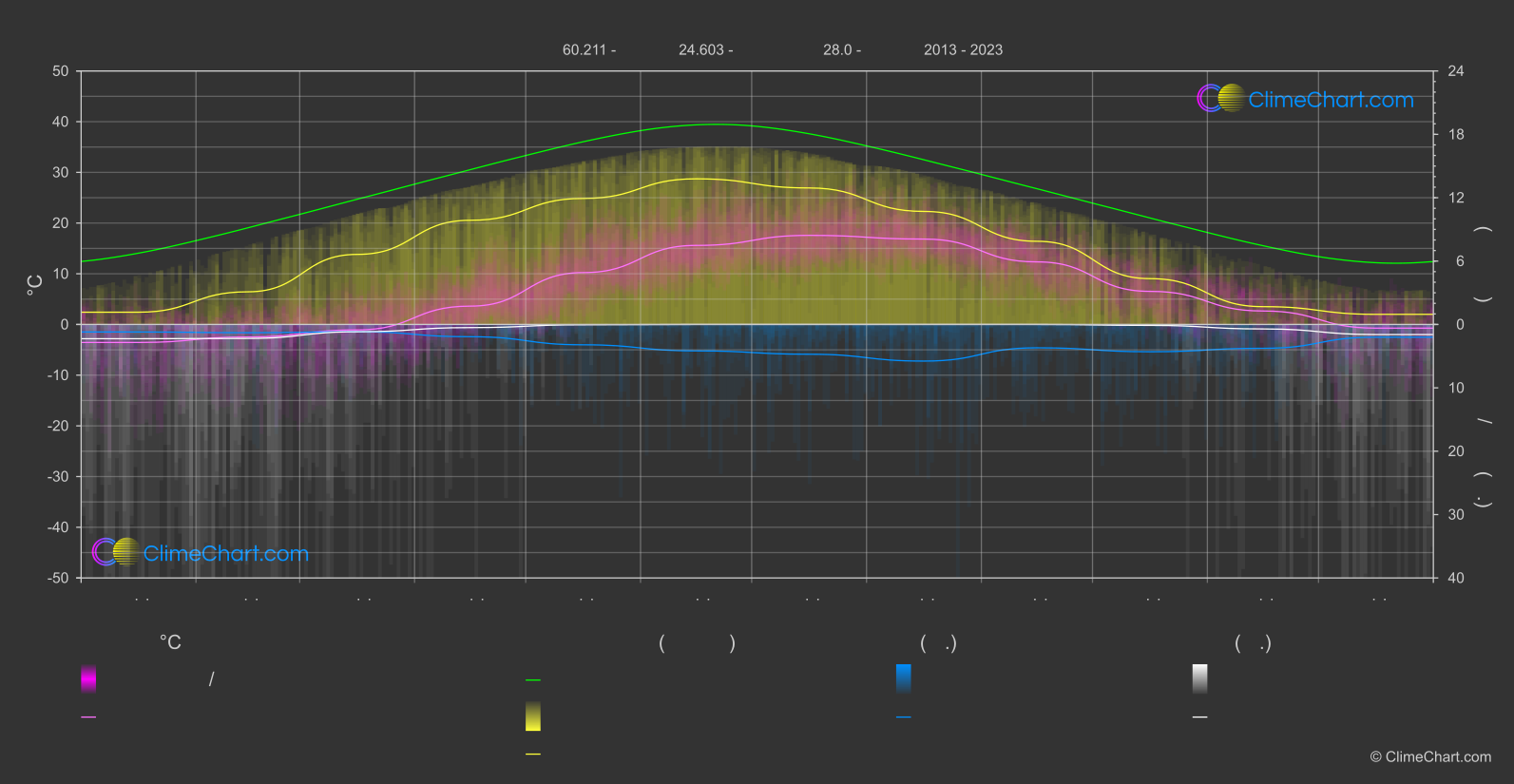Click the 50 tick on left axis

click(x=61, y=71)
